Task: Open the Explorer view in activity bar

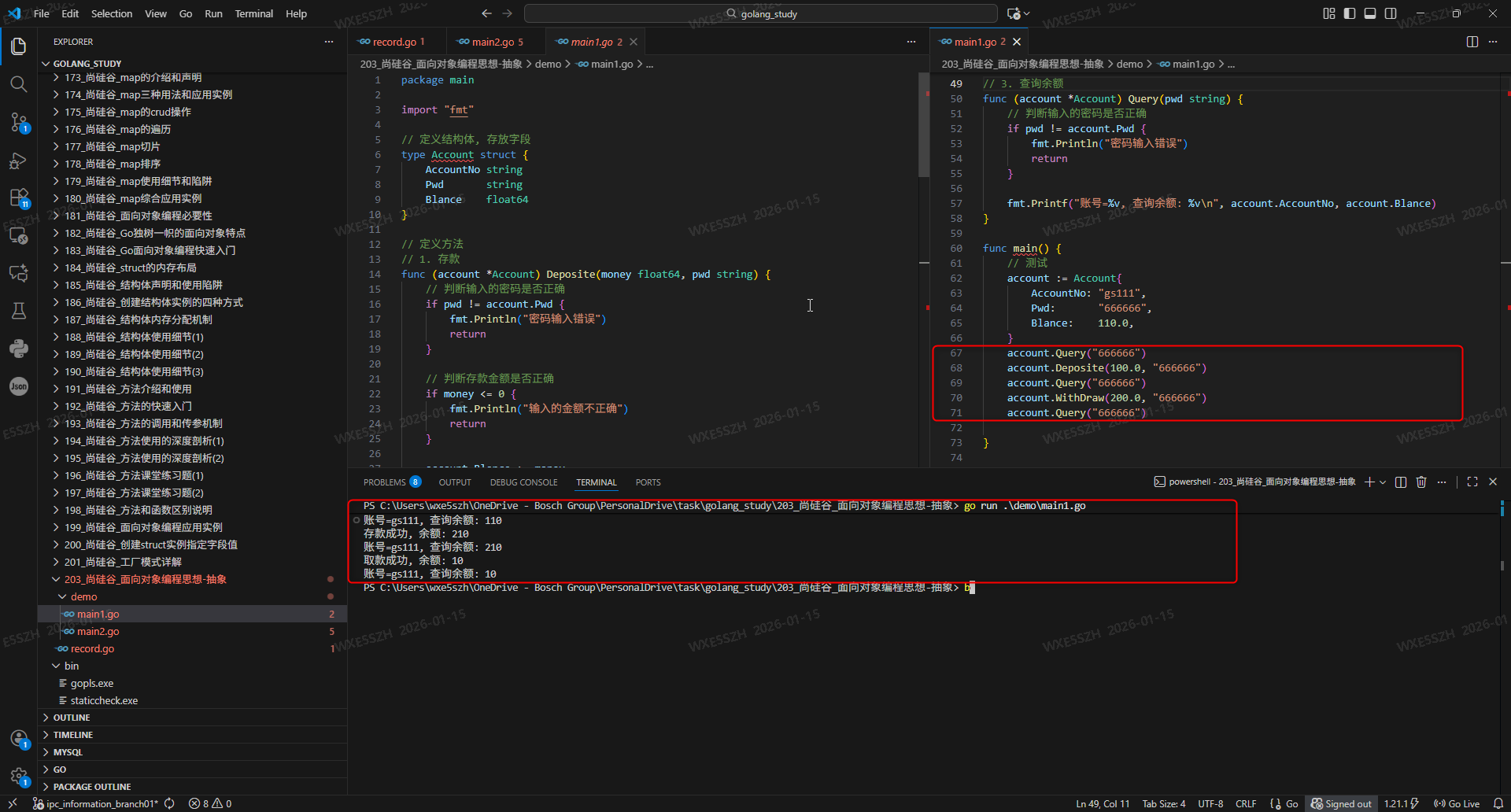Action: tap(19, 46)
